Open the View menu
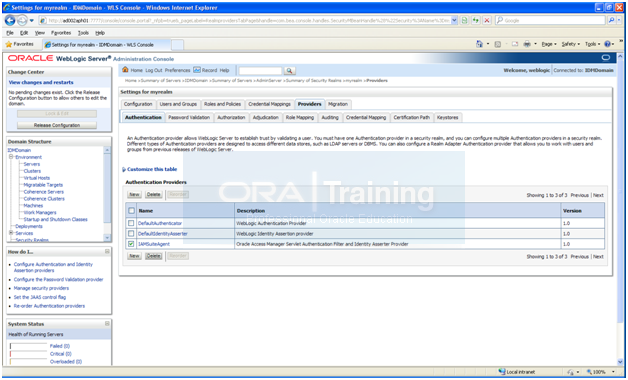 [40, 33]
